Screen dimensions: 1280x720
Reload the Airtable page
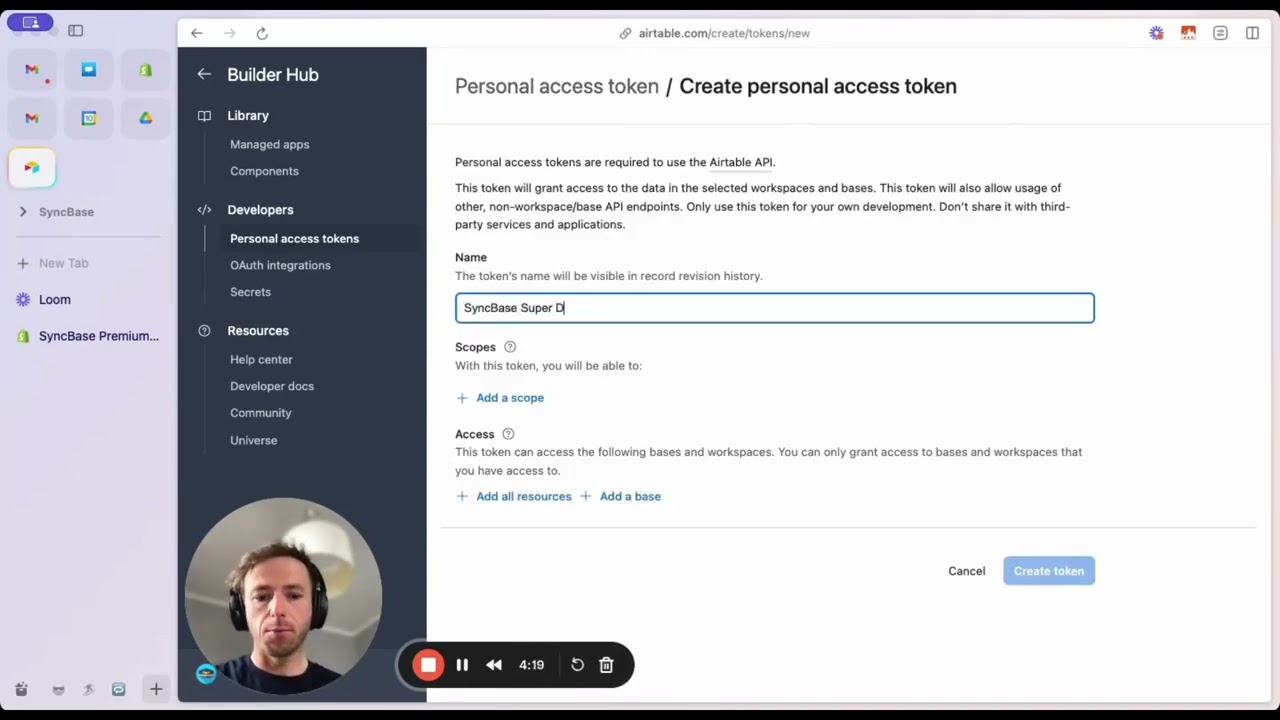coord(262,33)
